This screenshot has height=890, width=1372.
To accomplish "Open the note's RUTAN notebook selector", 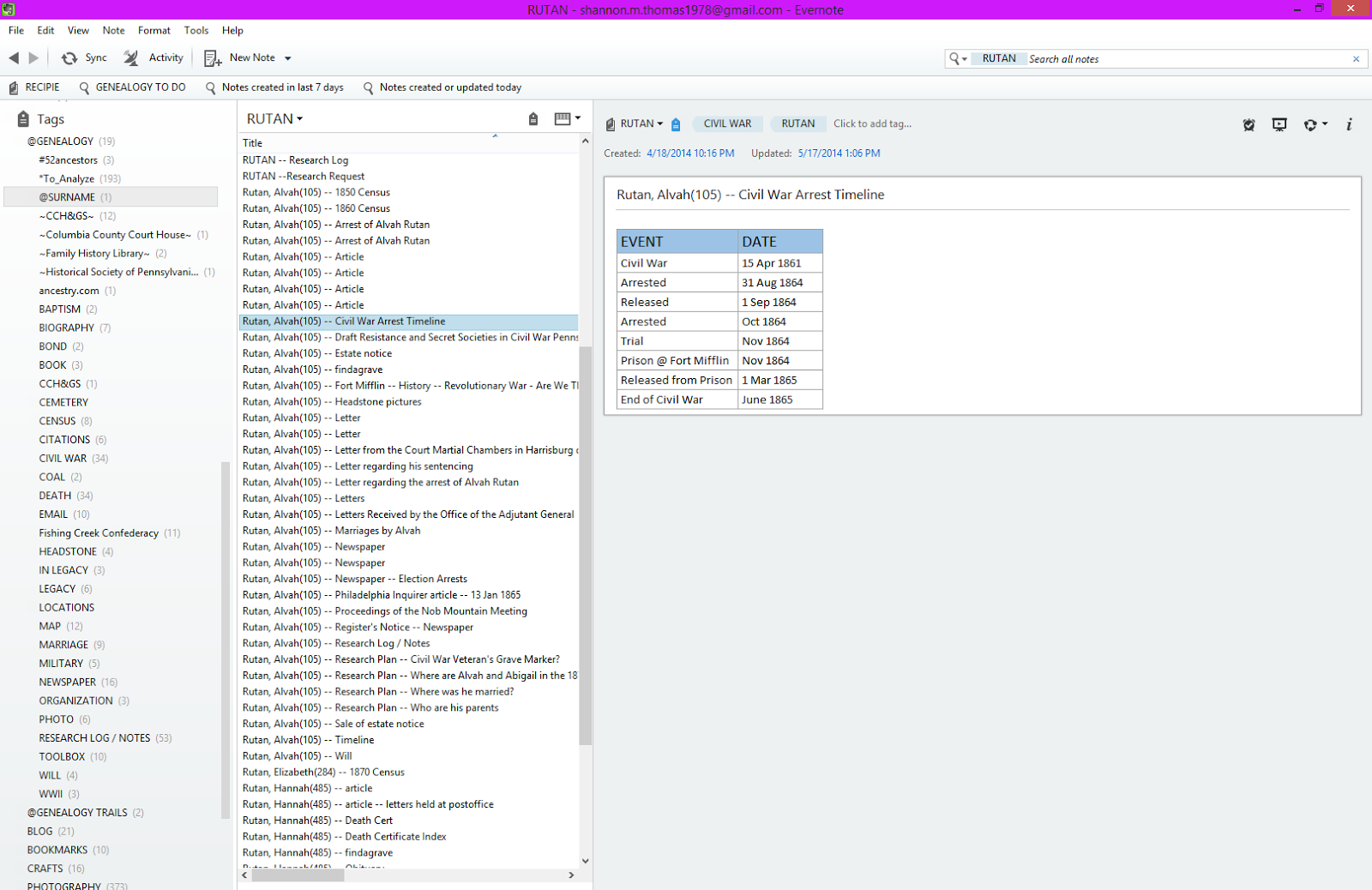I will click(x=641, y=124).
